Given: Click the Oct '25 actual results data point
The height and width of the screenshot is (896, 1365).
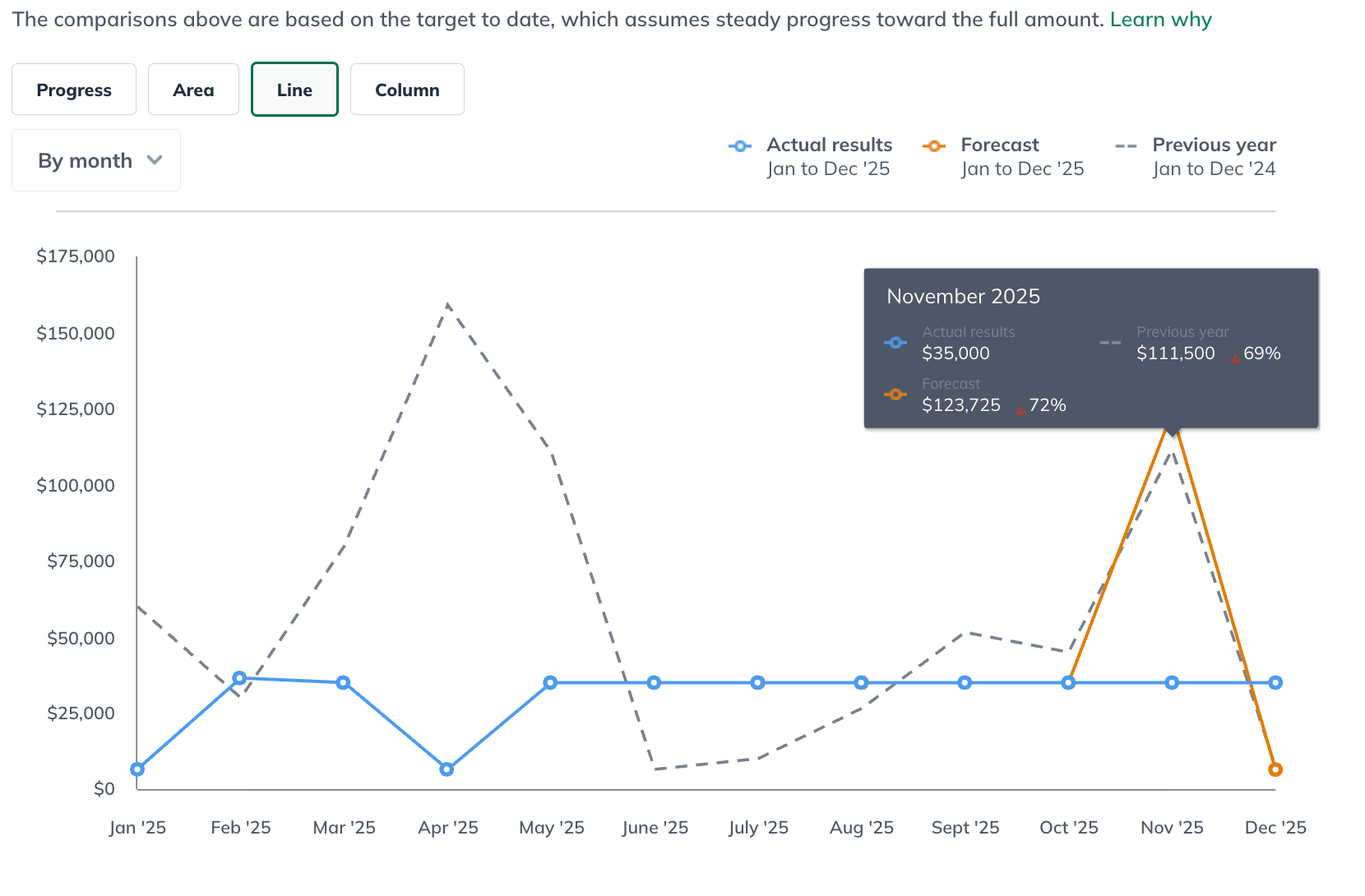Looking at the screenshot, I should 1068,682.
